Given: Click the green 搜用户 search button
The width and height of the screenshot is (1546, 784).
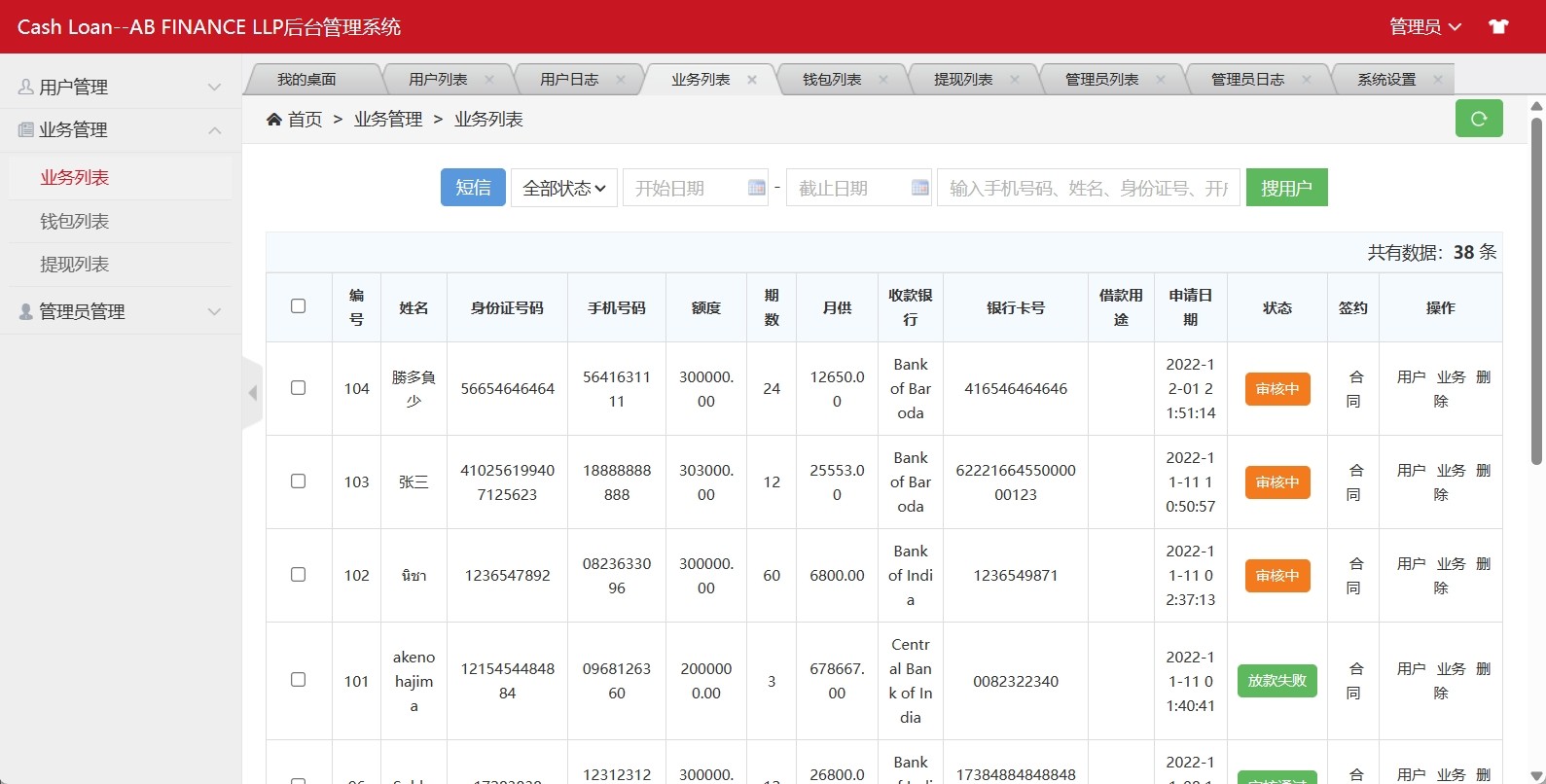Looking at the screenshot, I should coord(1286,188).
